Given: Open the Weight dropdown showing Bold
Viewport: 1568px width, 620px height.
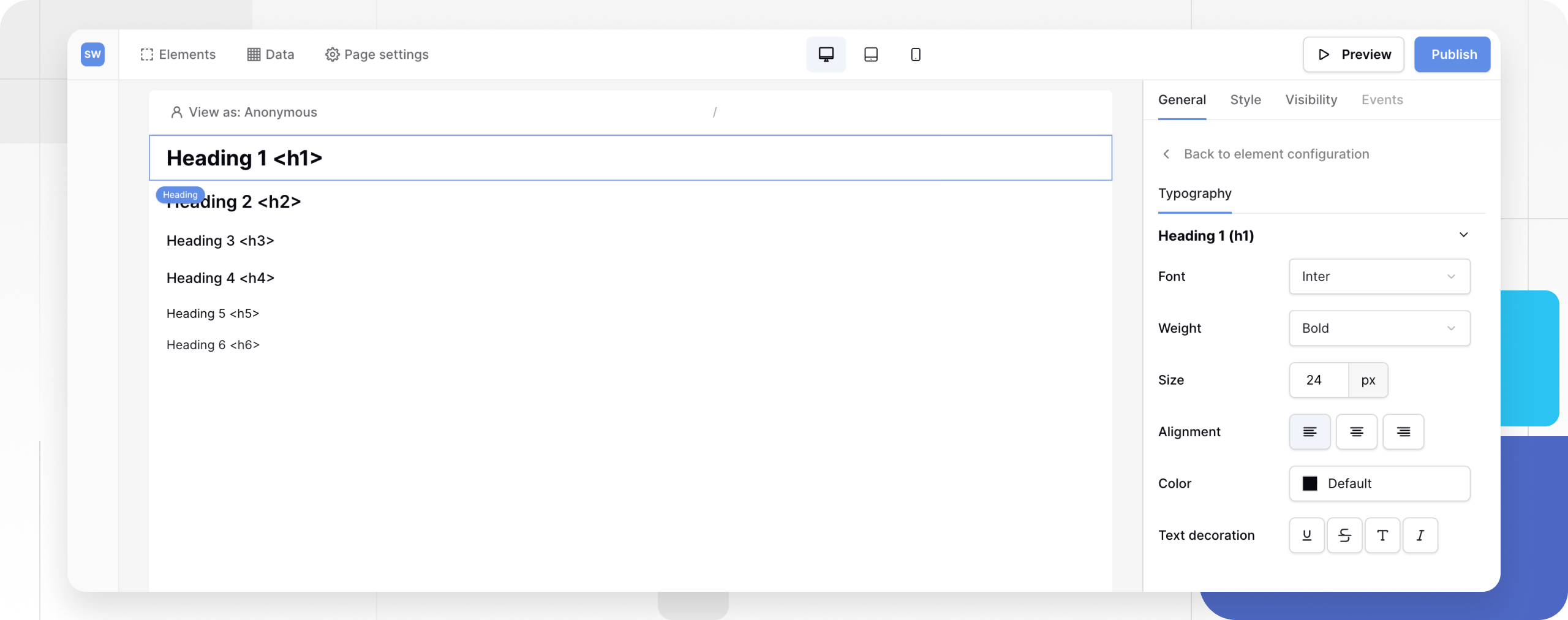Looking at the screenshot, I should (1379, 328).
